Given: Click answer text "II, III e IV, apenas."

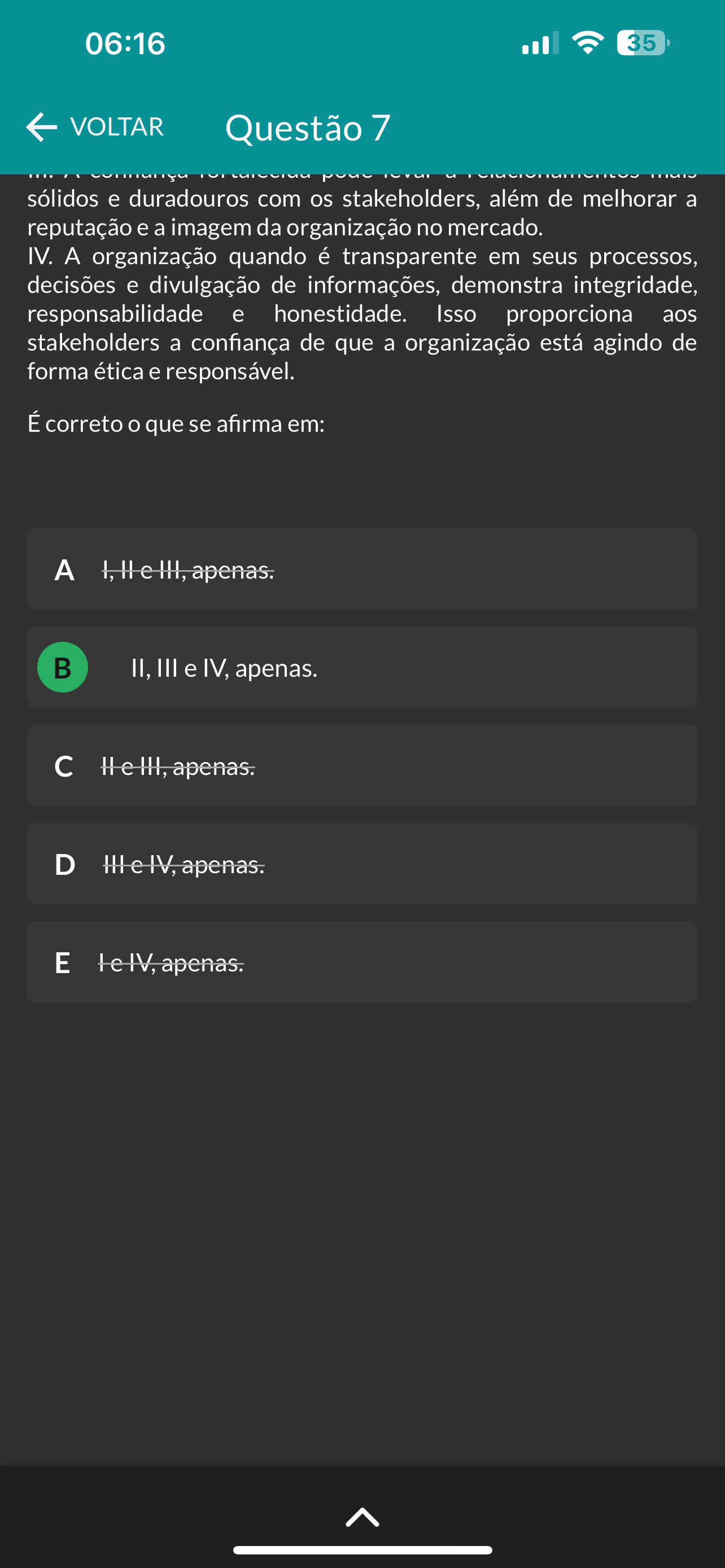Looking at the screenshot, I should 224,668.
